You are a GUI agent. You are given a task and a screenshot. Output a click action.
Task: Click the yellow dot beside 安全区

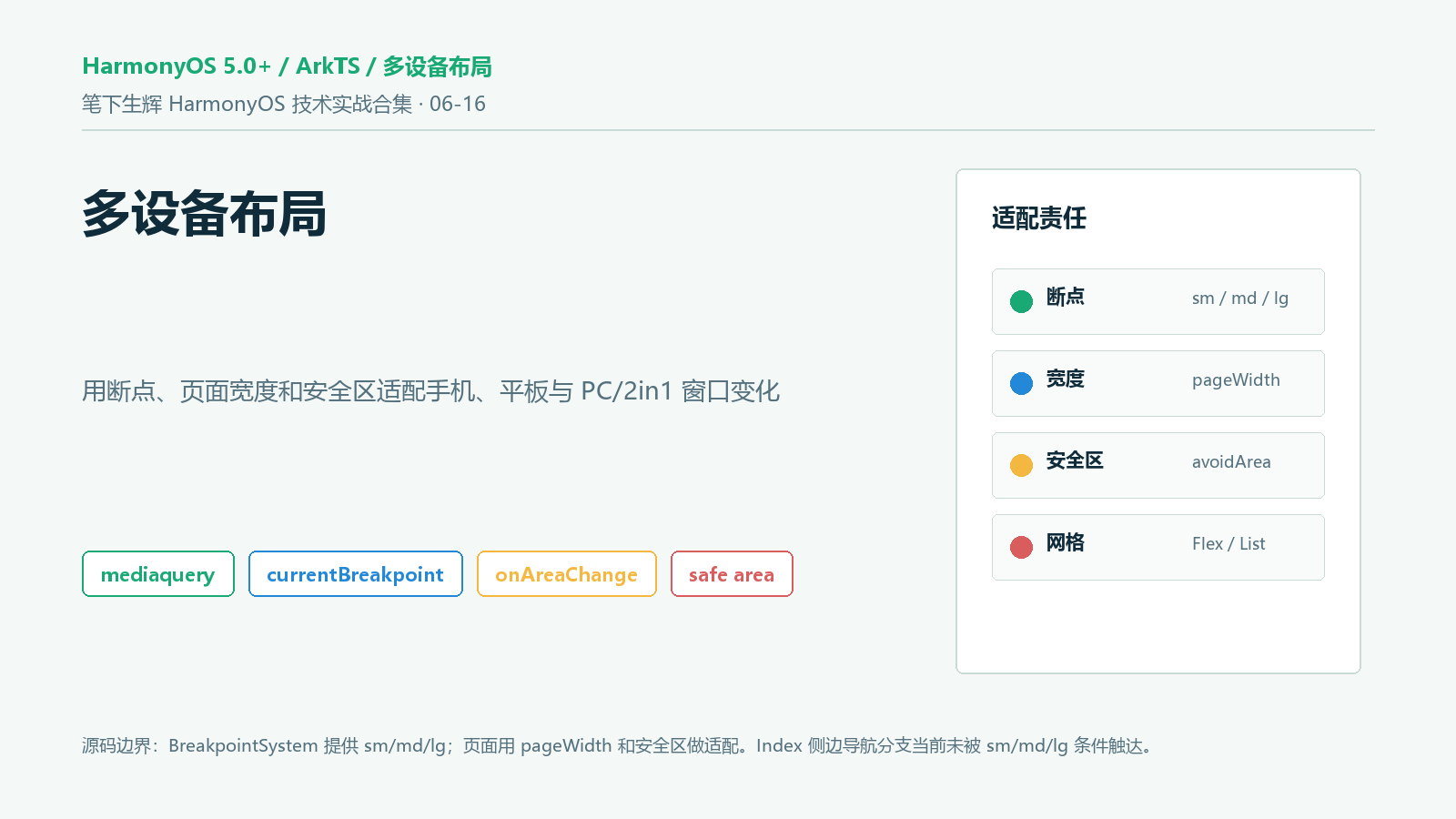pyautogui.click(x=1021, y=465)
